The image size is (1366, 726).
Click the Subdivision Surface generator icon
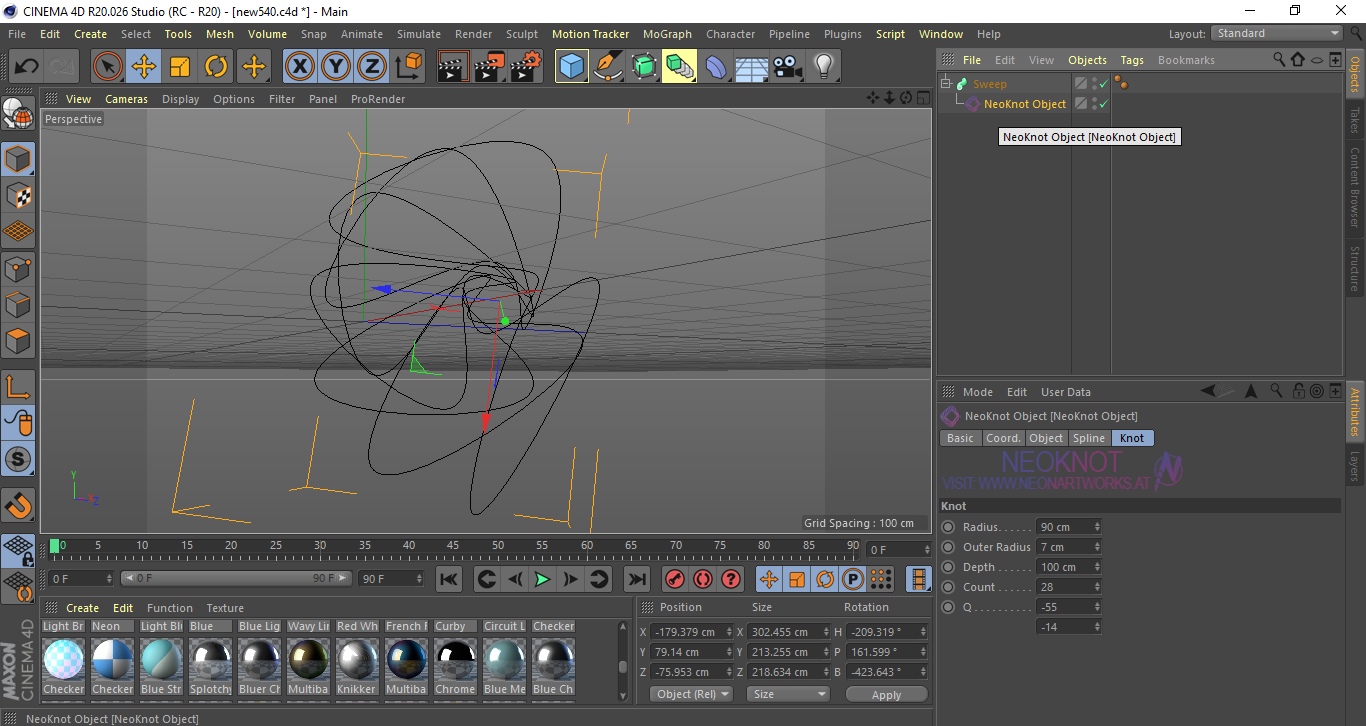click(x=644, y=67)
